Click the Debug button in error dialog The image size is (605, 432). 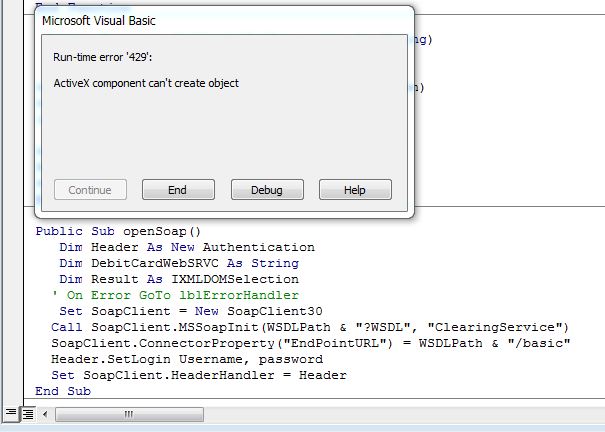267,189
